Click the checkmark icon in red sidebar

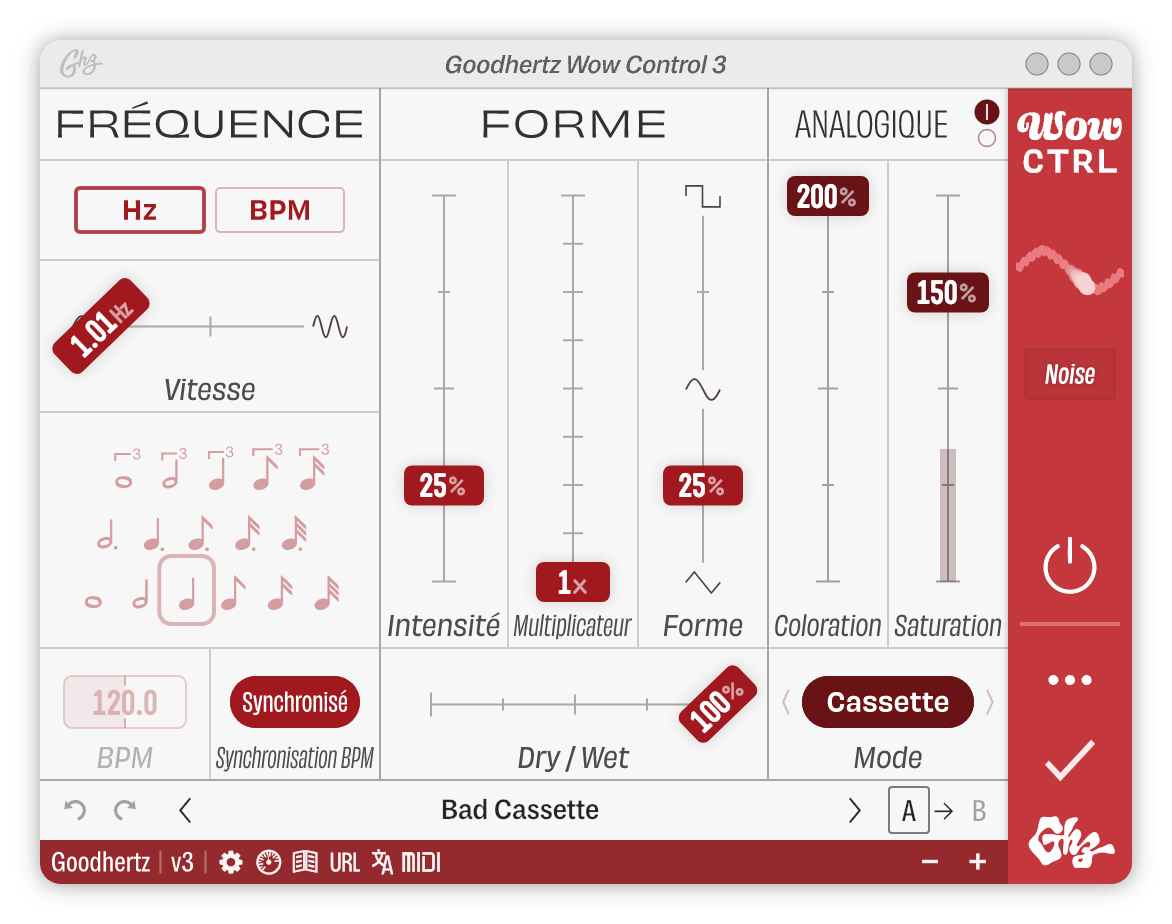1069,761
